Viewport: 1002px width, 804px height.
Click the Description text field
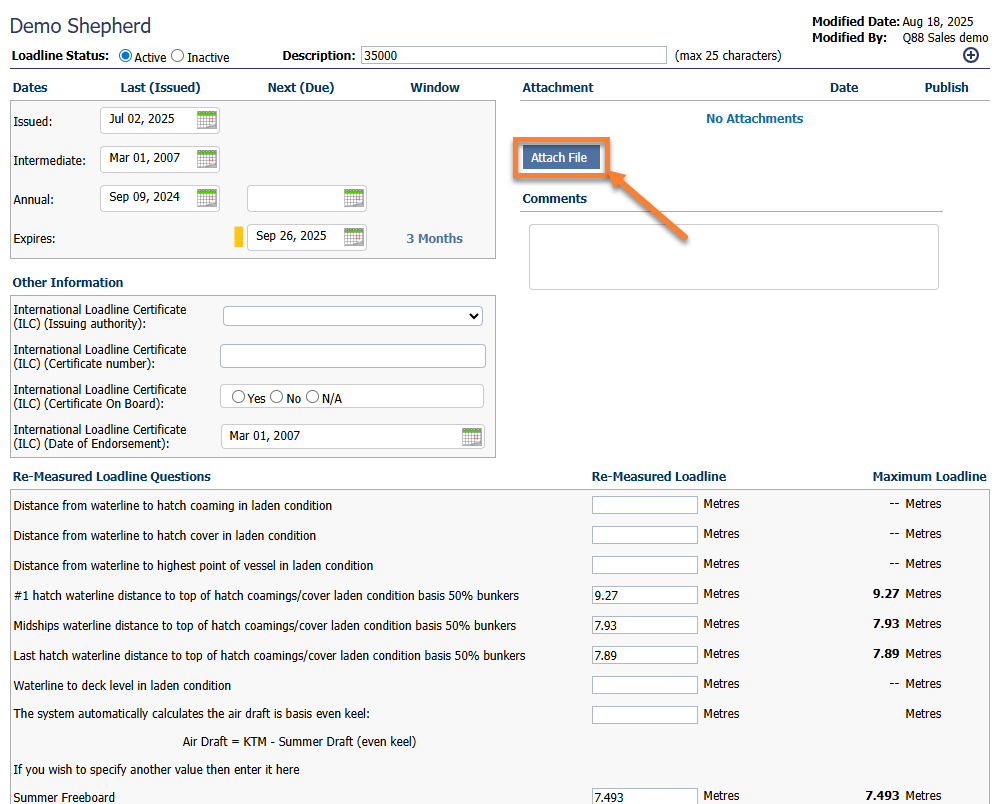coord(513,56)
